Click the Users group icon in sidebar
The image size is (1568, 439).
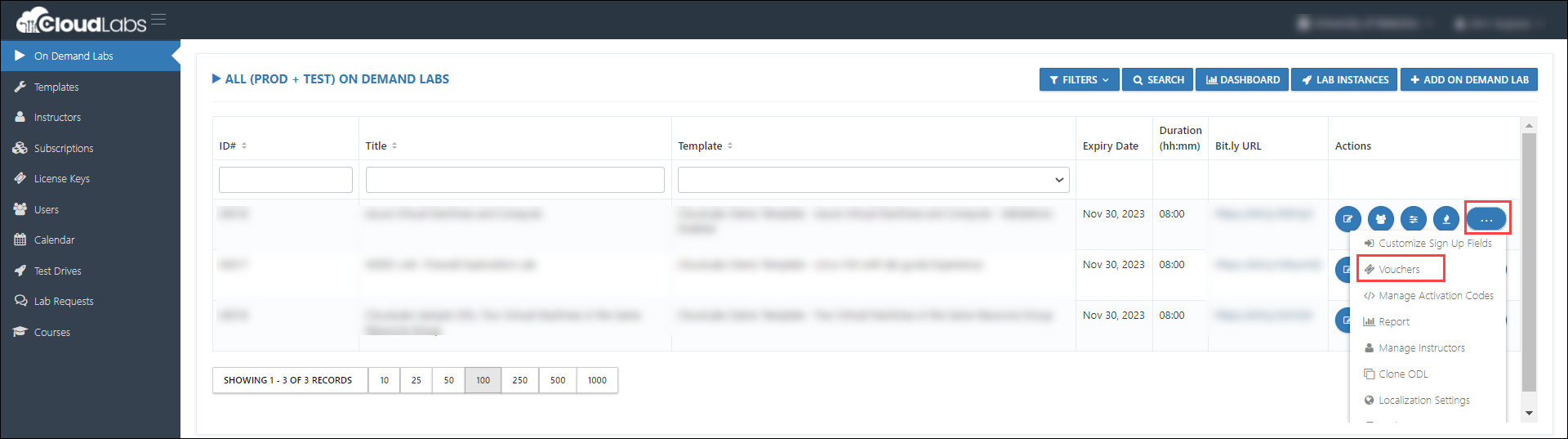coord(20,209)
